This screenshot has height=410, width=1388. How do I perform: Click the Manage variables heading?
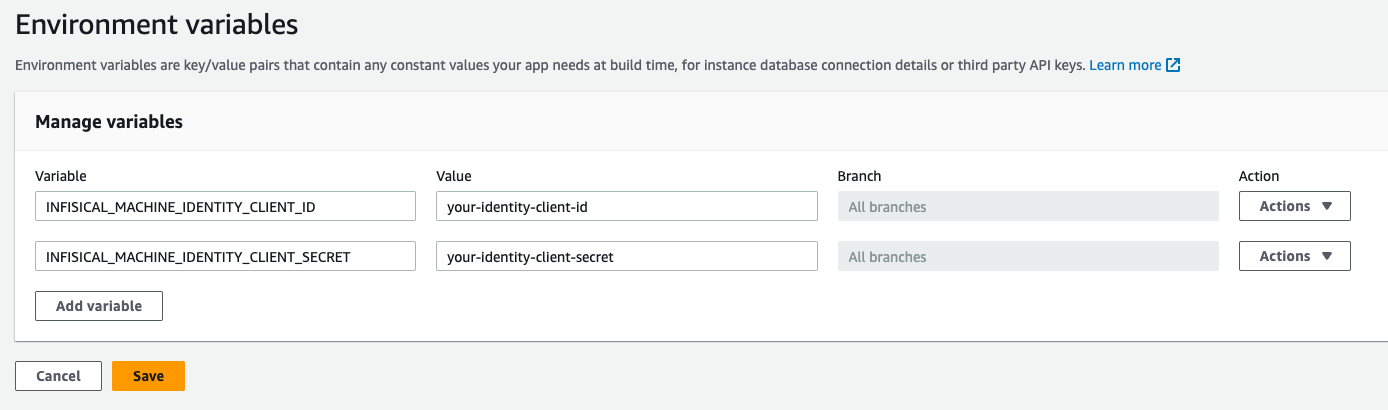pyautogui.click(x=109, y=122)
